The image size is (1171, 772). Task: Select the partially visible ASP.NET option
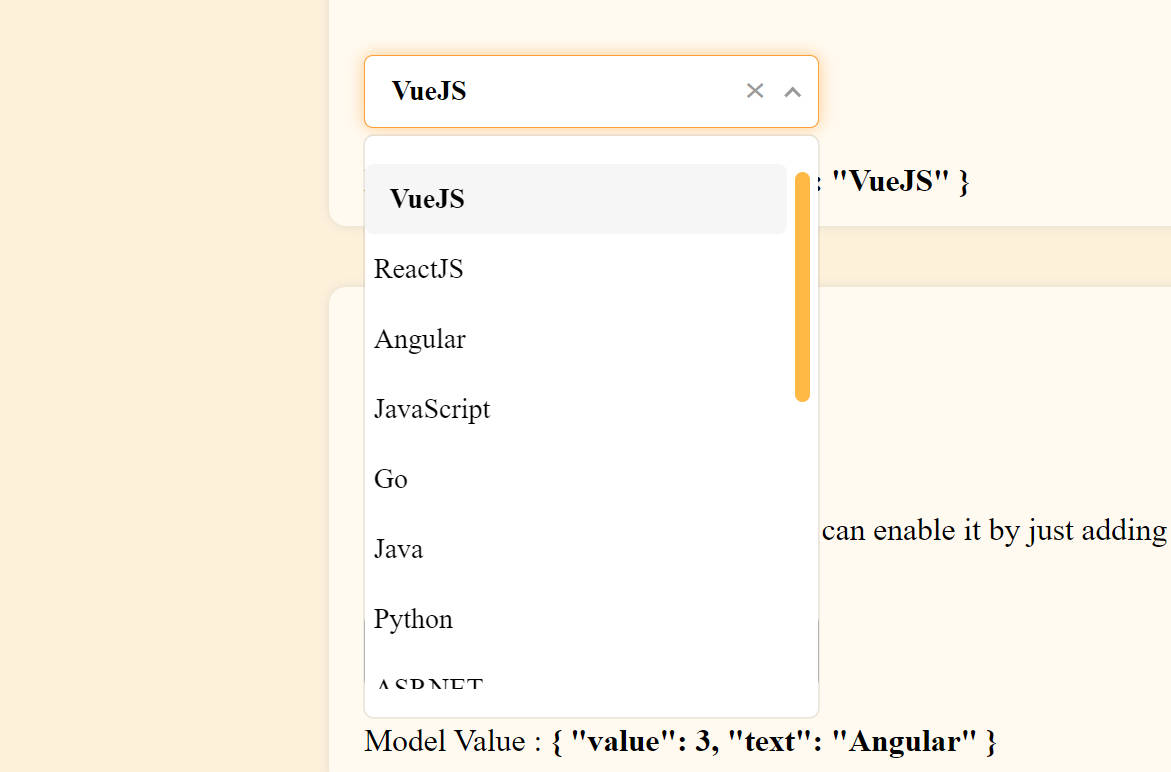(x=429, y=685)
